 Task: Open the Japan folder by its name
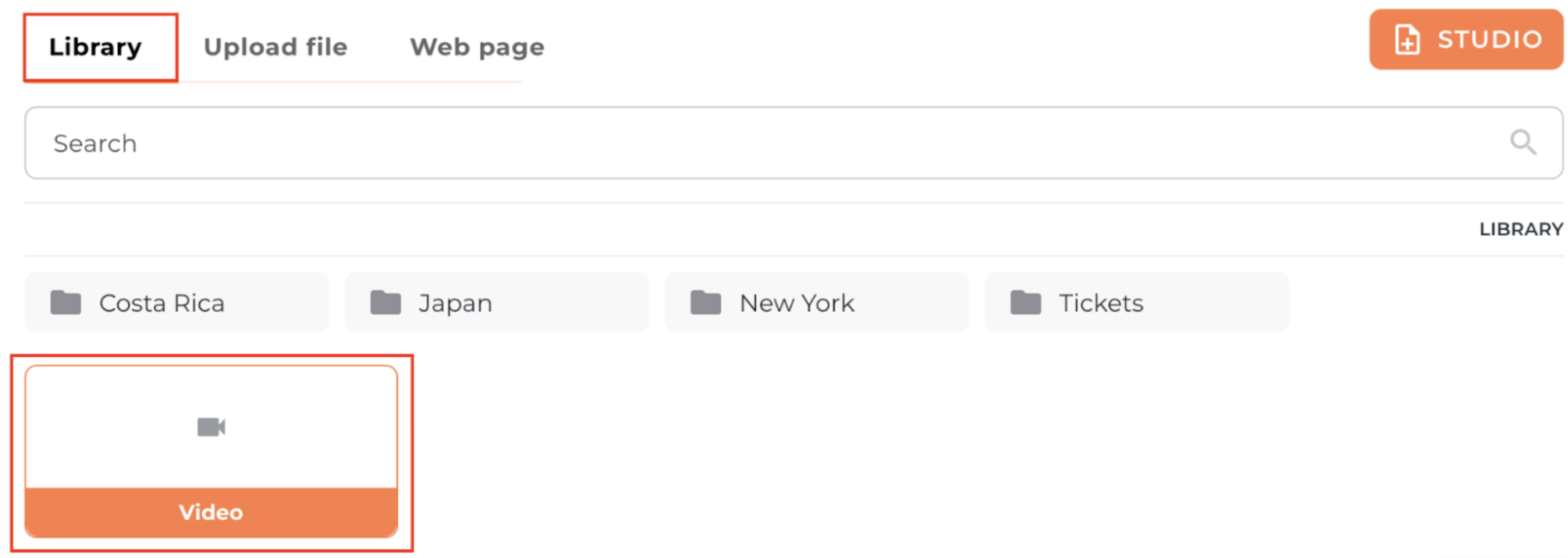coord(455,304)
